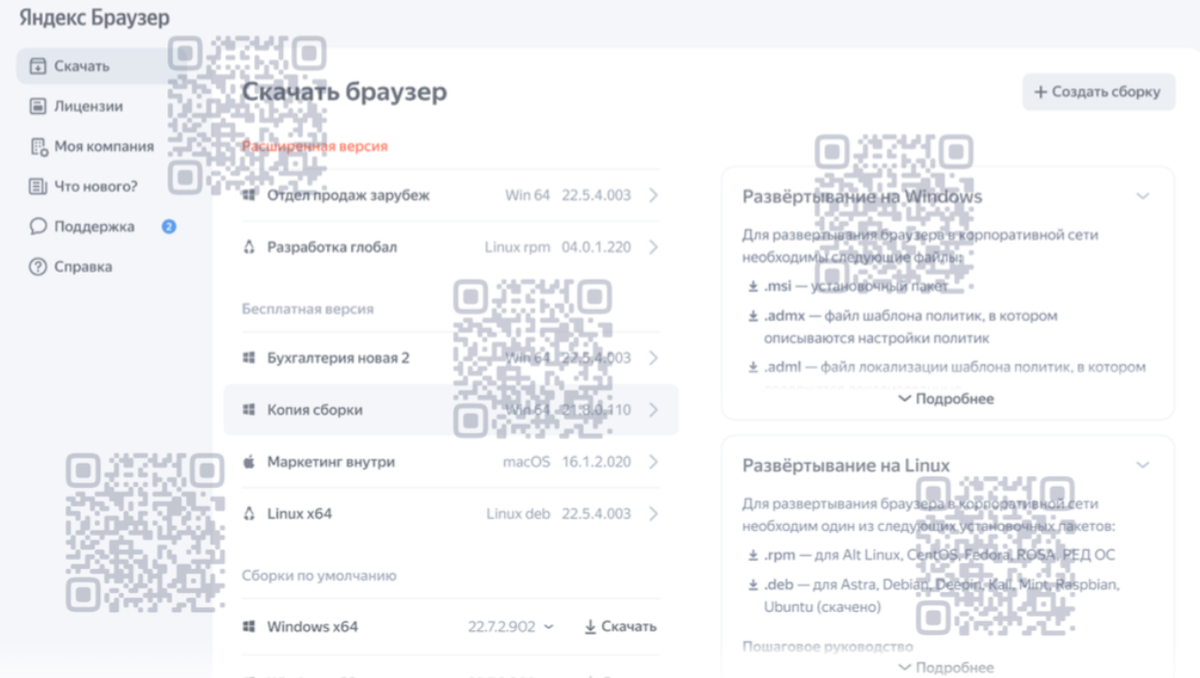Select the Linux x64 build name
This screenshot has height=678, width=1200.
tap(299, 514)
